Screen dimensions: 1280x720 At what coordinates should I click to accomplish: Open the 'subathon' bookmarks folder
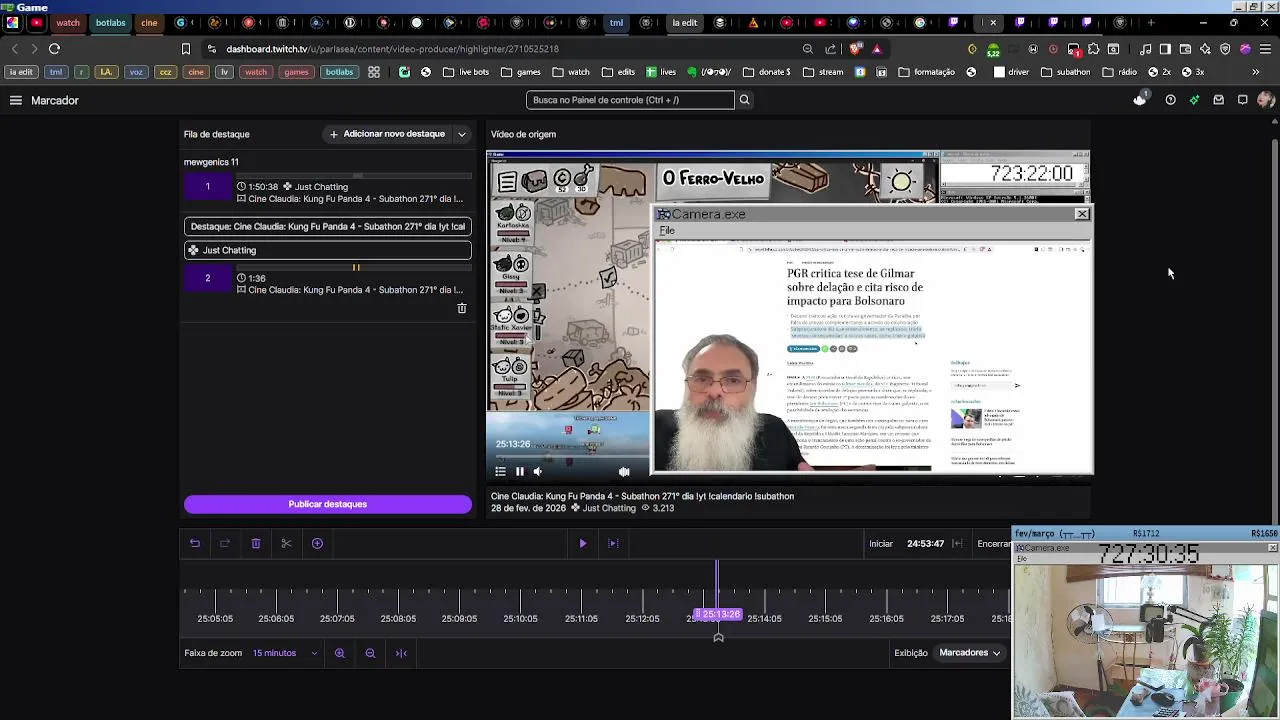point(1065,72)
